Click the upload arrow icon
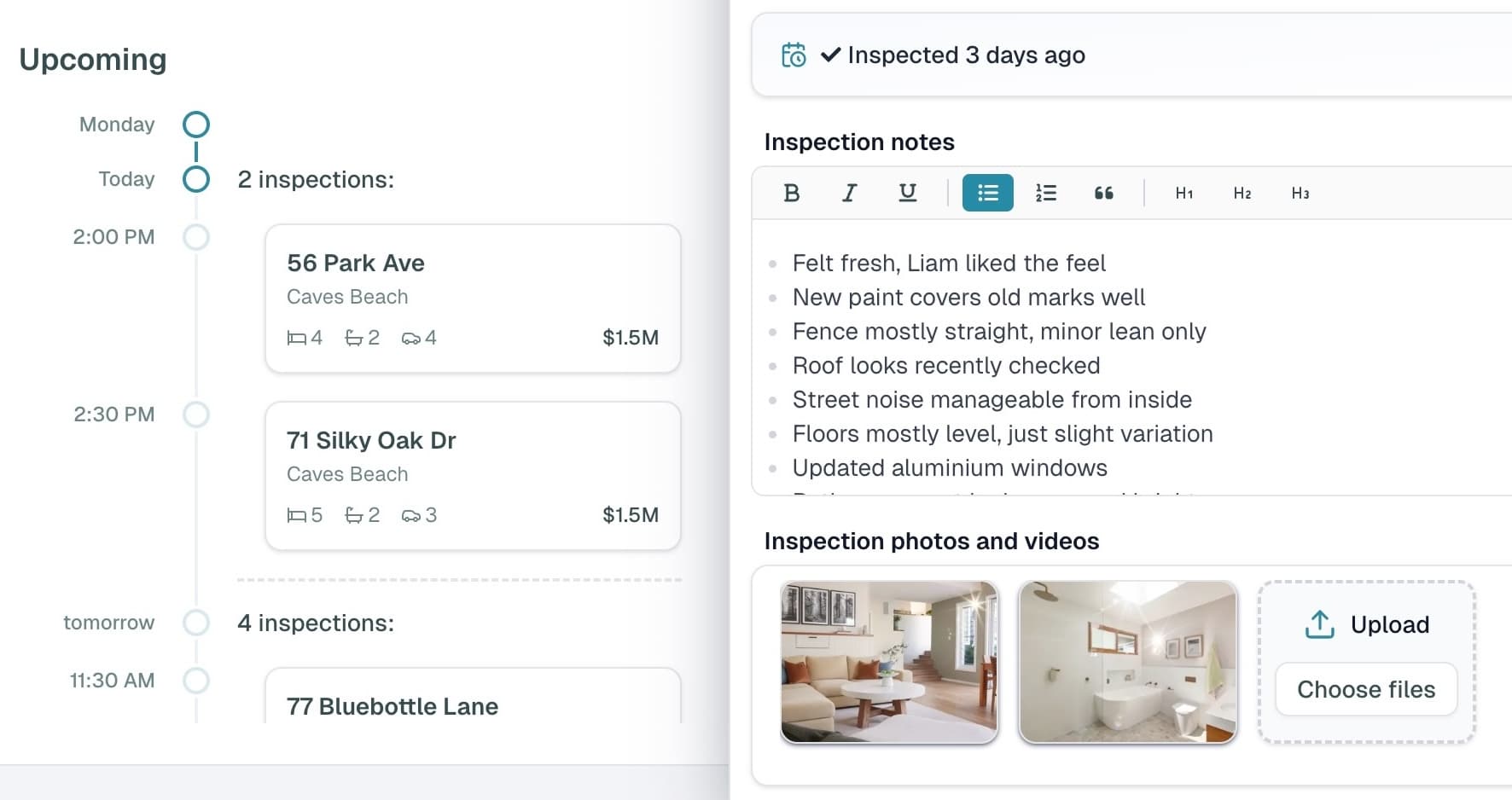The image size is (1512, 800). [x=1319, y=624]
